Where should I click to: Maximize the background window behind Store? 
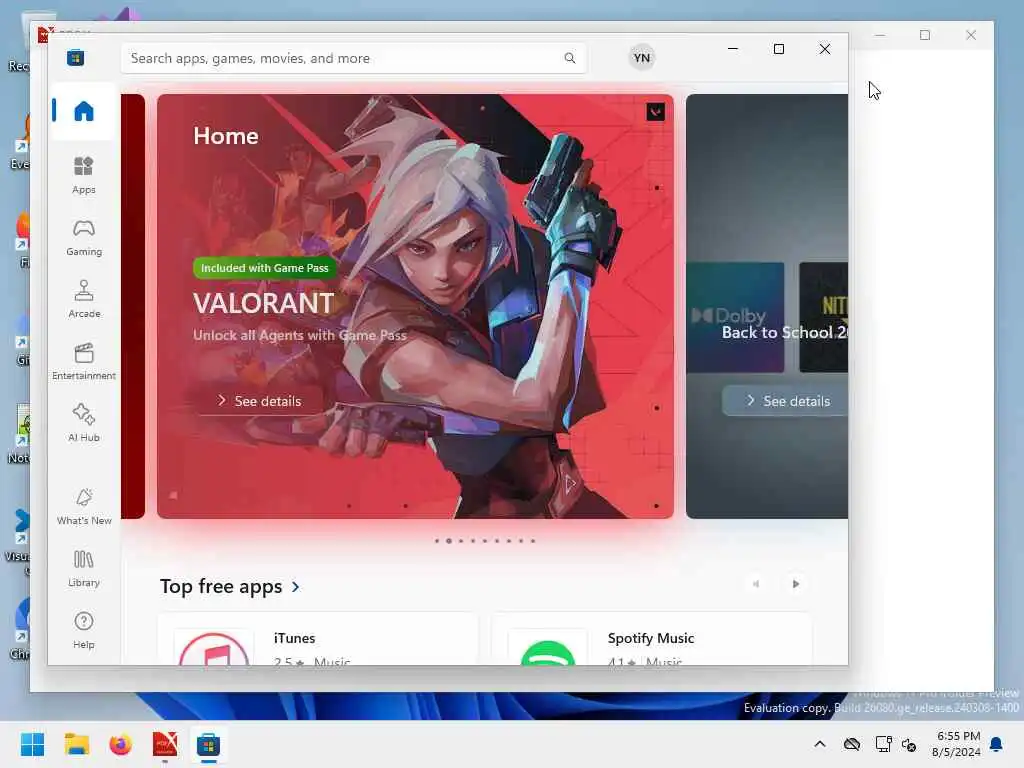point(925,35)
